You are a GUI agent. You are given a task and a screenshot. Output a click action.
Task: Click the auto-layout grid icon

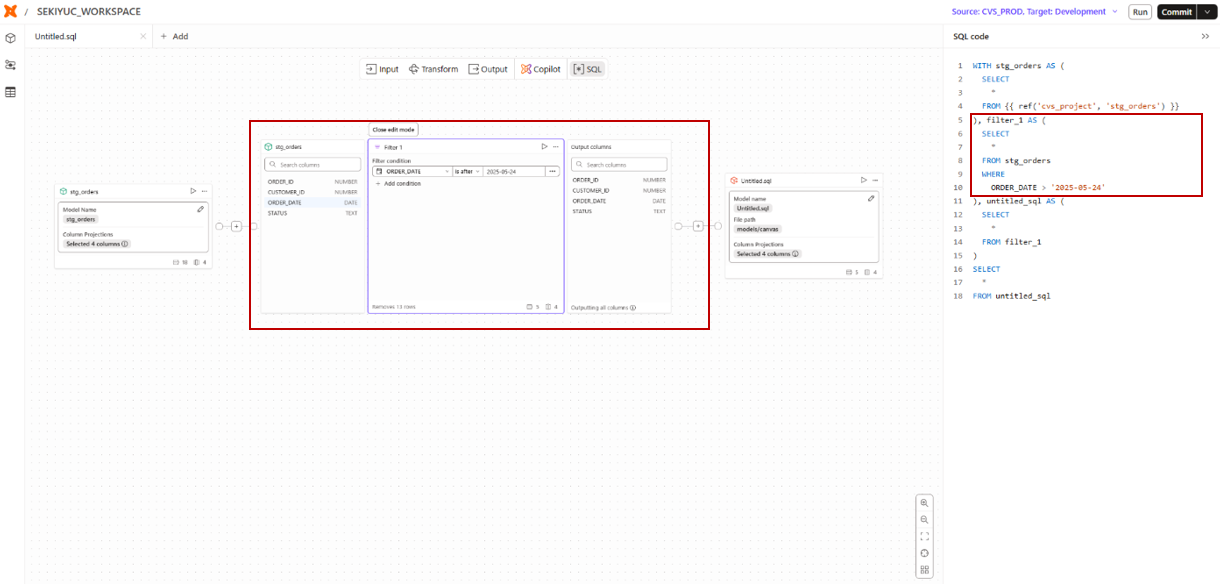tap(925, 570)
